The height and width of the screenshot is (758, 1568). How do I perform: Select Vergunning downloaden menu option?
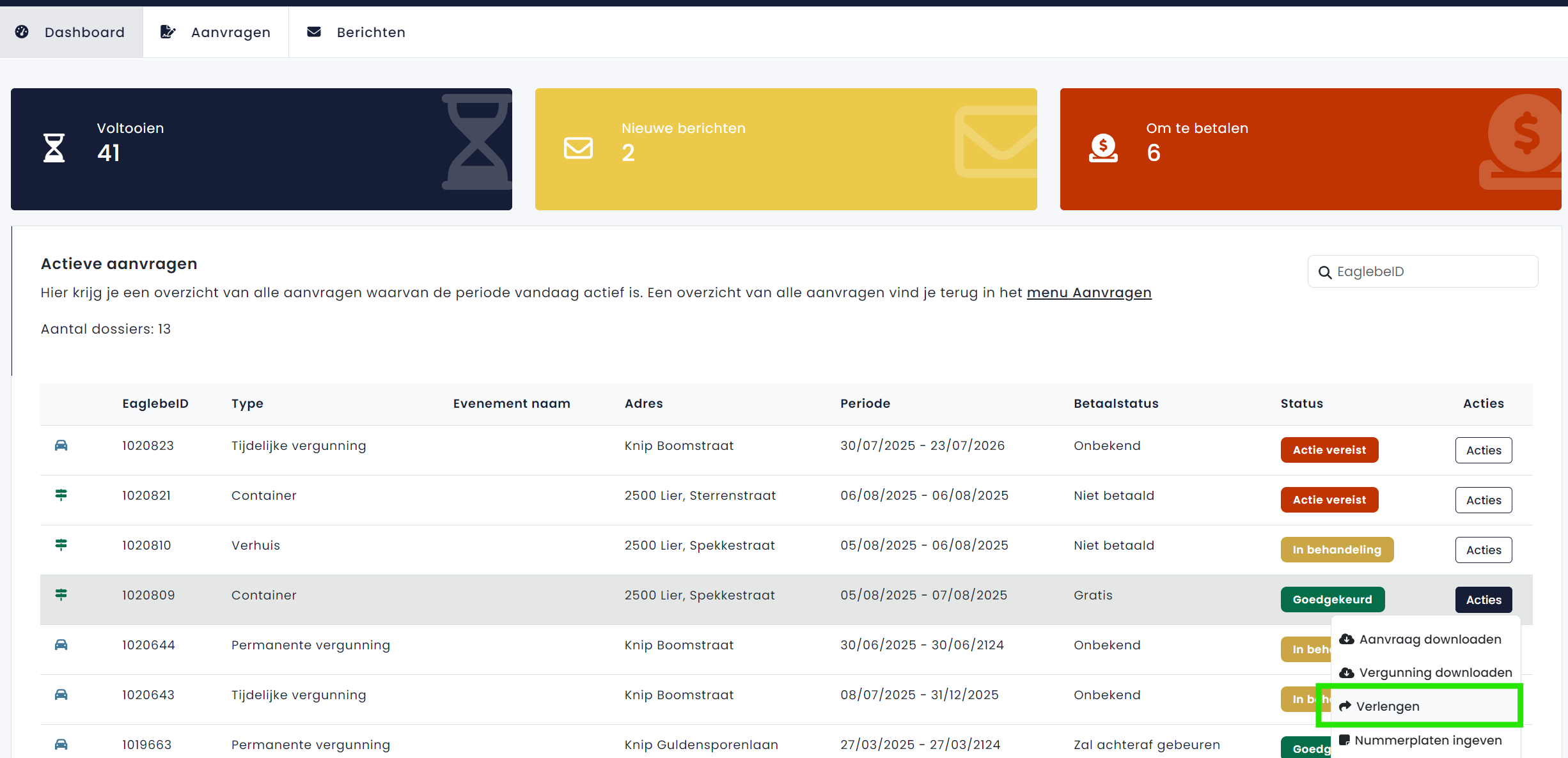(x=1434, y=672)
